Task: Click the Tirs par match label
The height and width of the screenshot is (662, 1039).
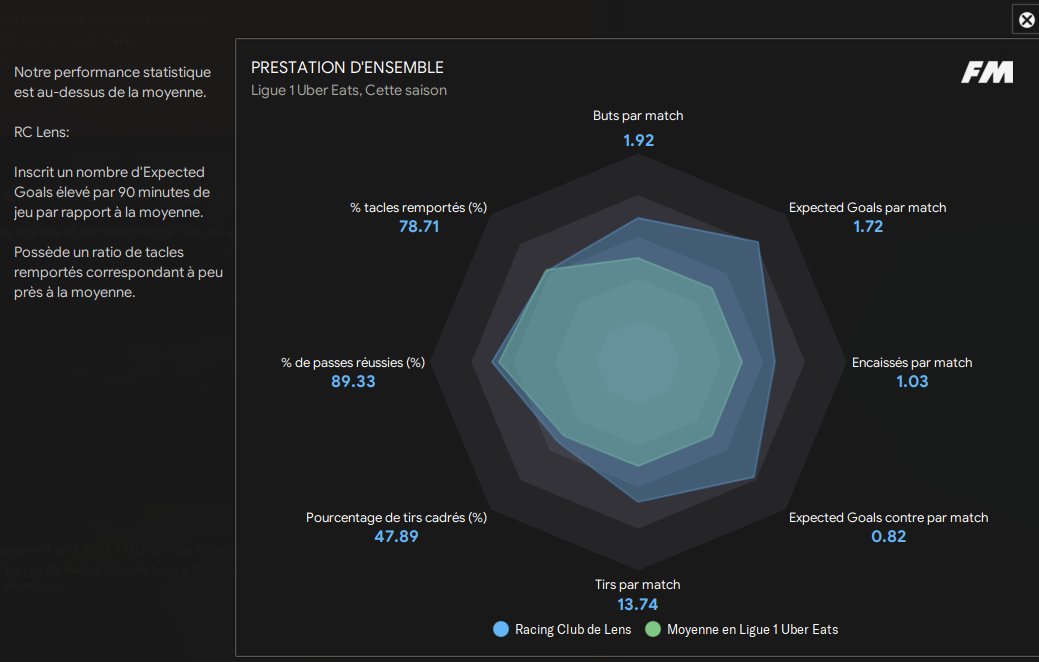Action: click(637, 584)
